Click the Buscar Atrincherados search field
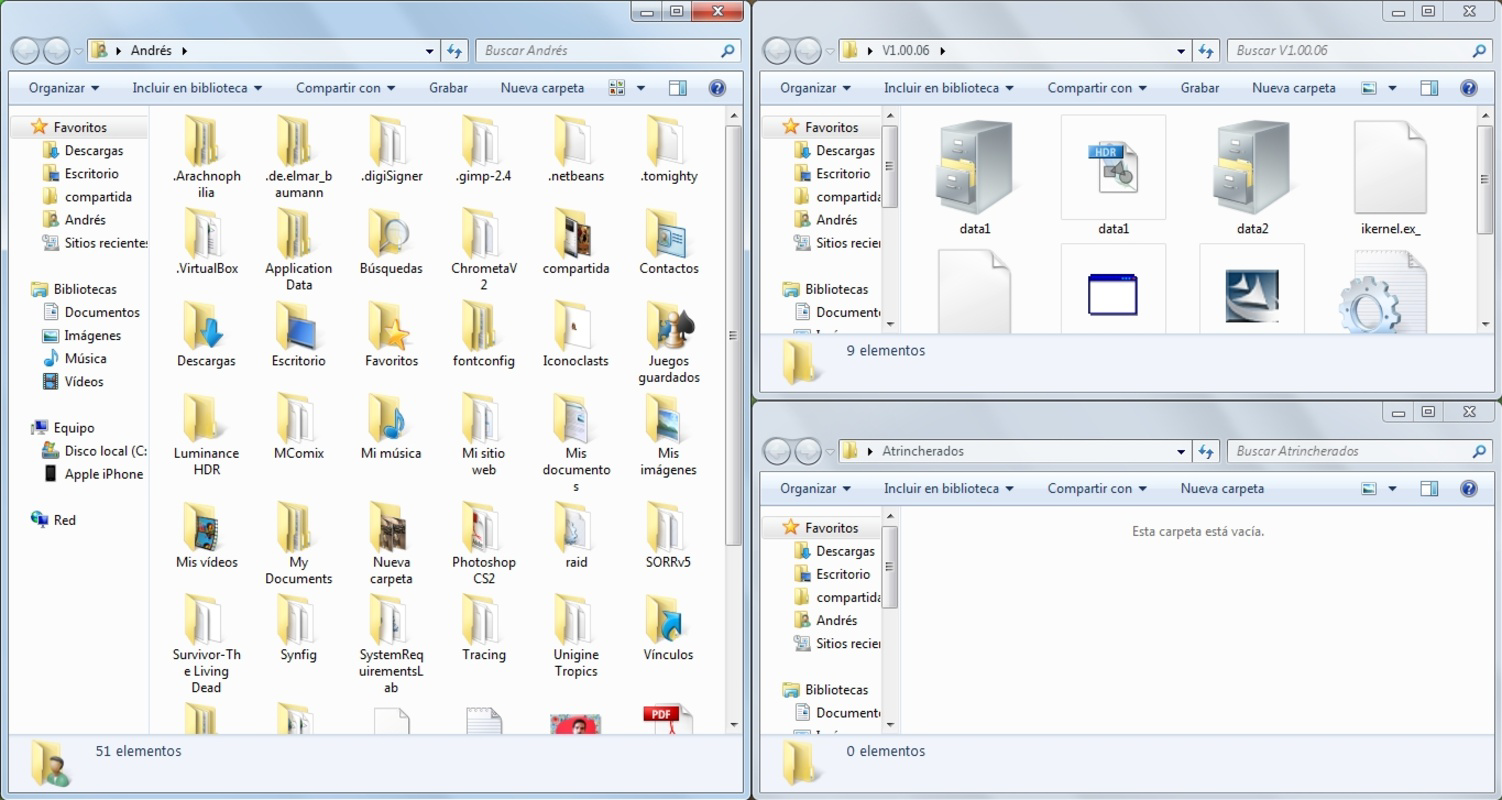1502x800 pixels. point(1359,451)
